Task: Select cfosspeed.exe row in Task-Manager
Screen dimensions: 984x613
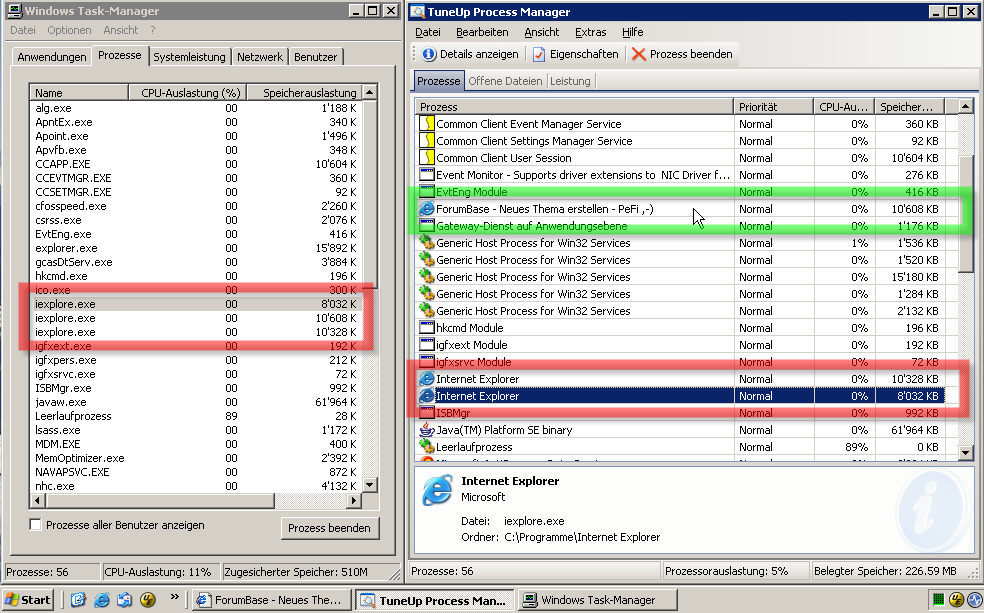Action: coord(196,206)
